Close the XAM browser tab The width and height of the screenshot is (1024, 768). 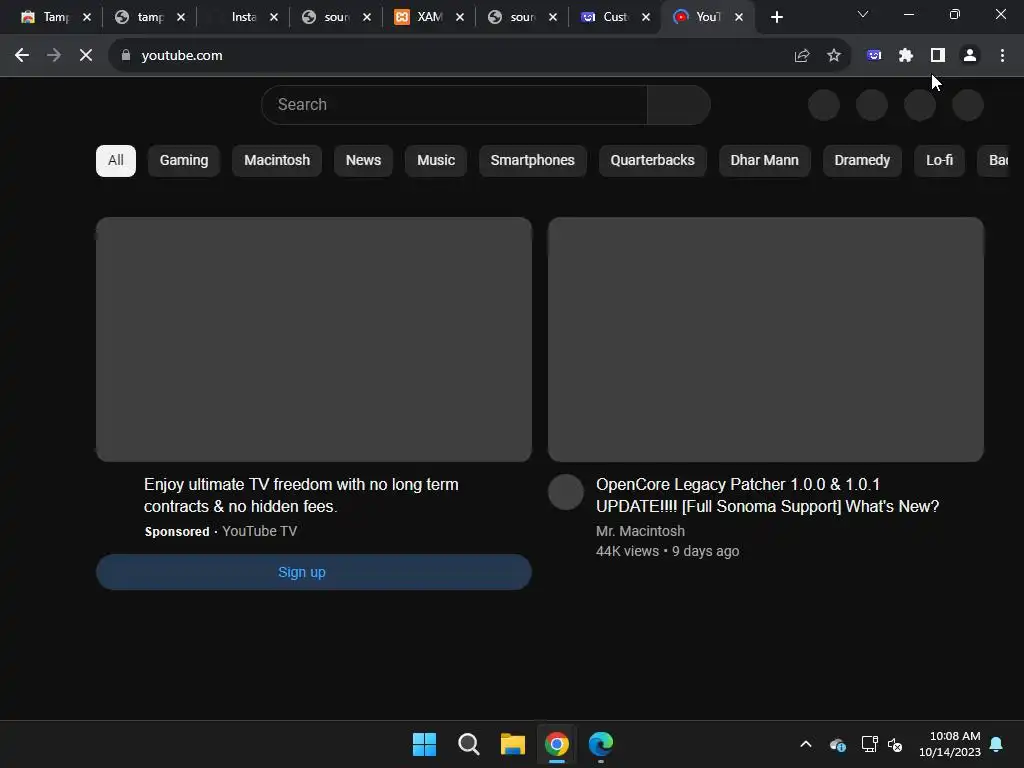460,18
